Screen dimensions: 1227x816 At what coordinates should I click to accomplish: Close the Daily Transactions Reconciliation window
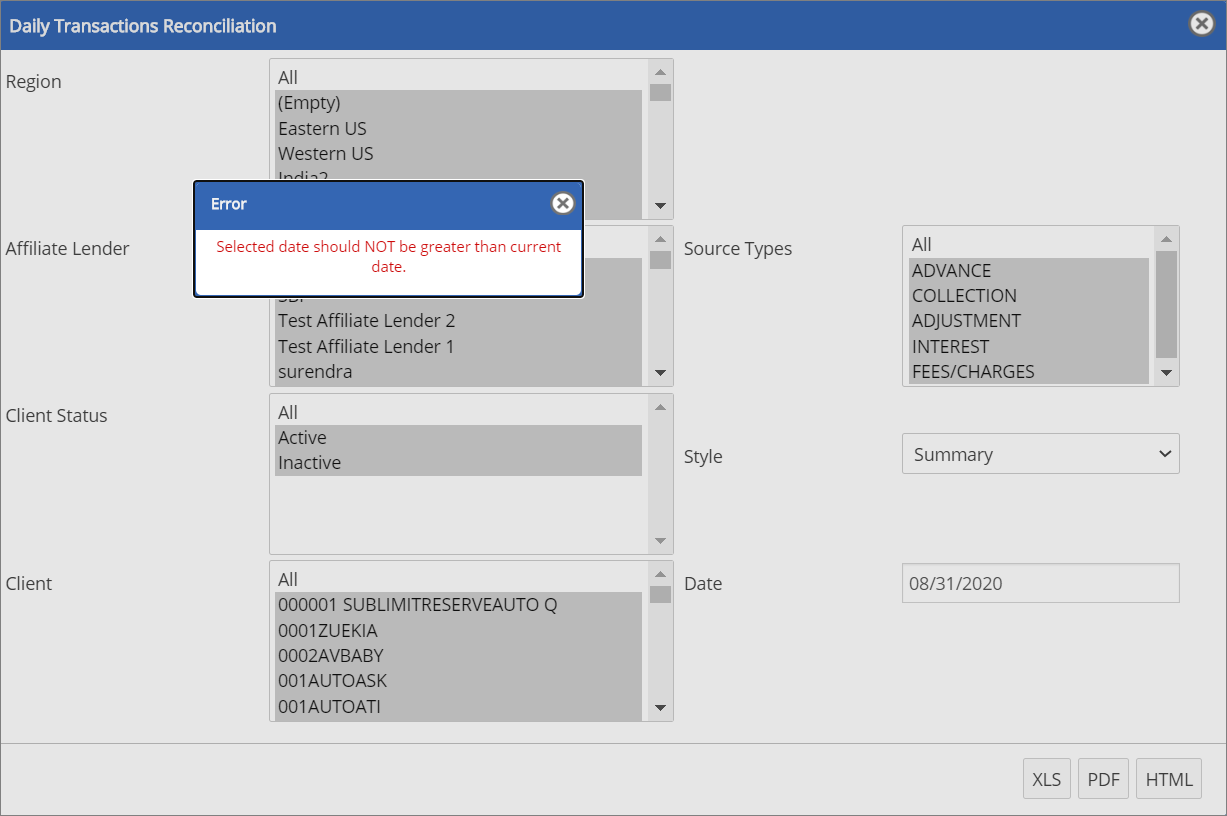click(x=1201, y=24)
